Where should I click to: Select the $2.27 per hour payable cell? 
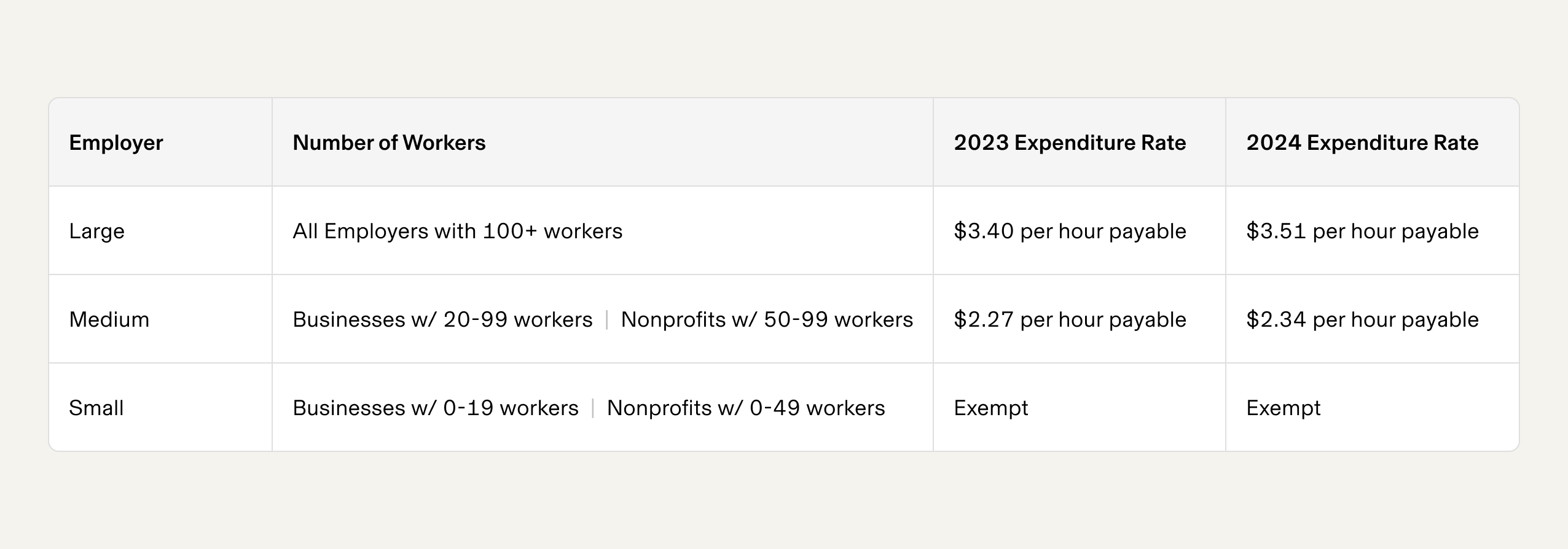coord(1070,320)
